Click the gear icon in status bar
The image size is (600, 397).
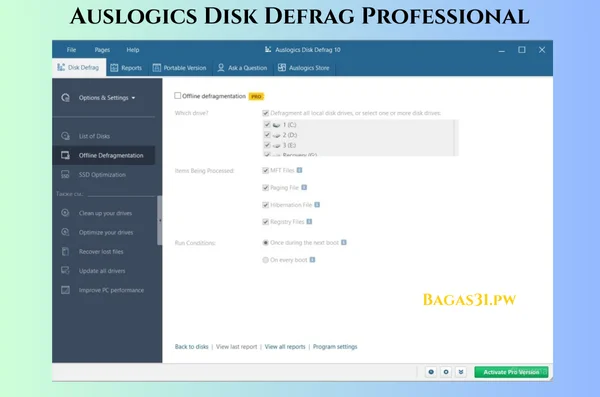tap(446, 372)
